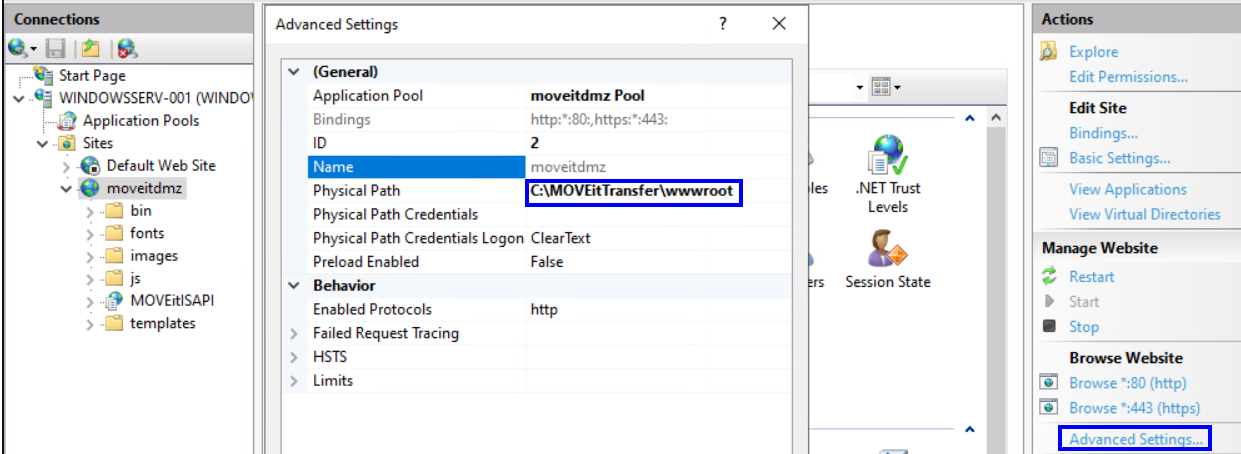Select Physical Path Credentials row
This screenshot has width=1241, height=454.
(x=537, y=214)
